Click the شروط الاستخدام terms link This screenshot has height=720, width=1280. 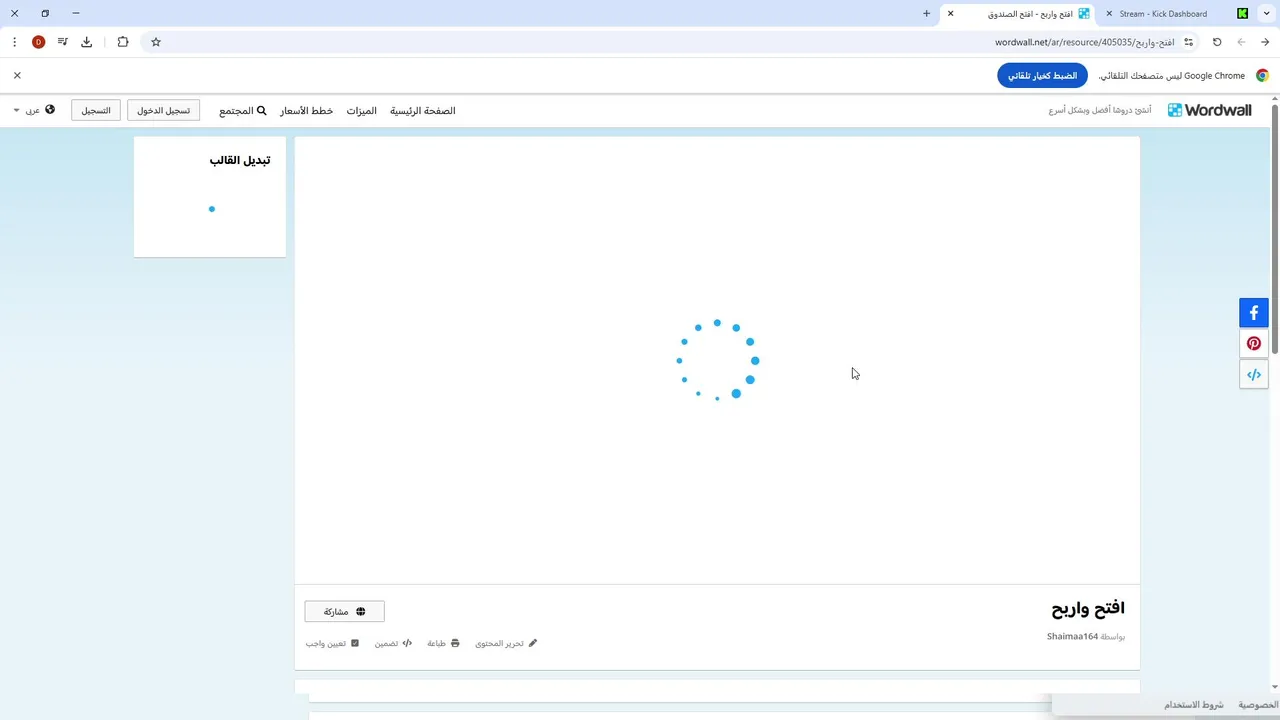[x=1194, y=705]
